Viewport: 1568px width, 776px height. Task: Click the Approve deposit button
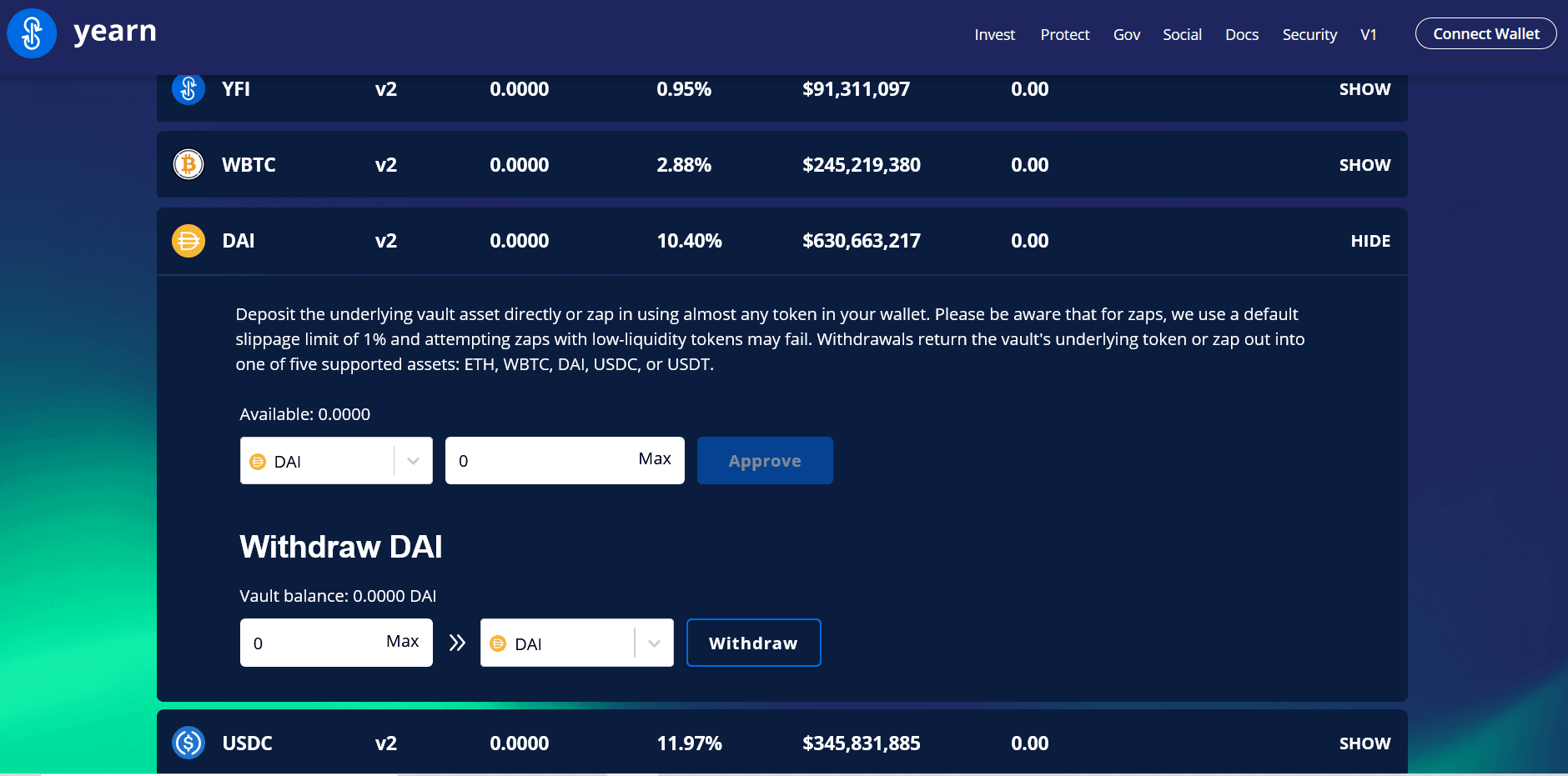tap(765, 461)
